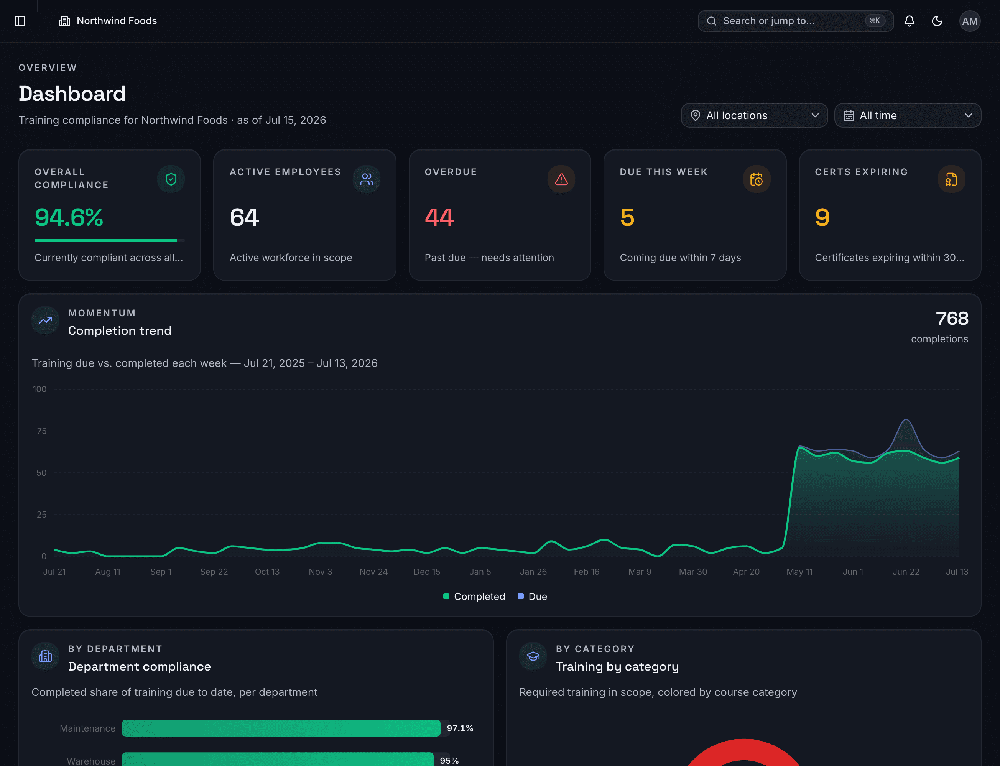Click the Due This Week calendar-clock icon

756,179
